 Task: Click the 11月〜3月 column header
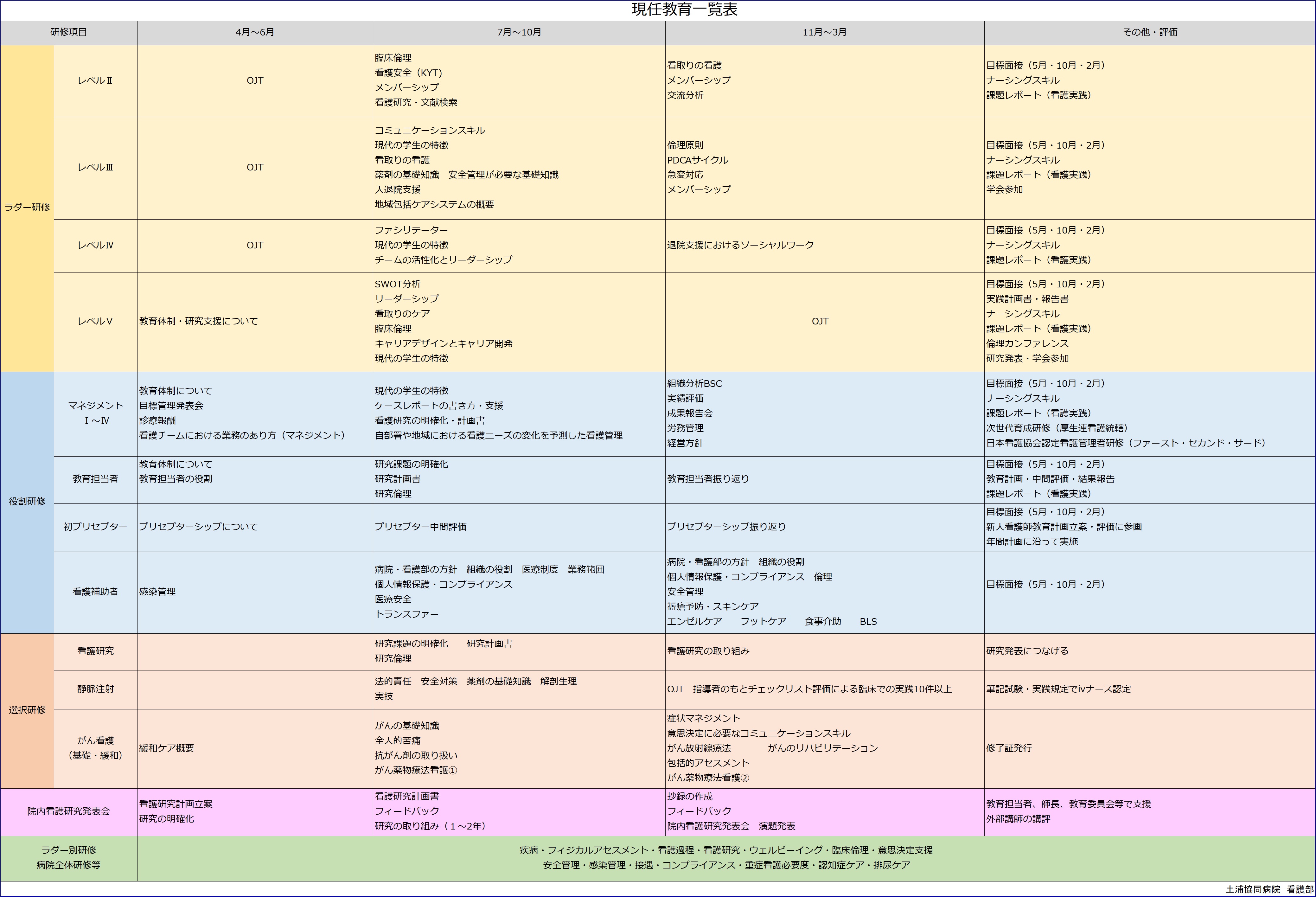click(x=824, y=32)
